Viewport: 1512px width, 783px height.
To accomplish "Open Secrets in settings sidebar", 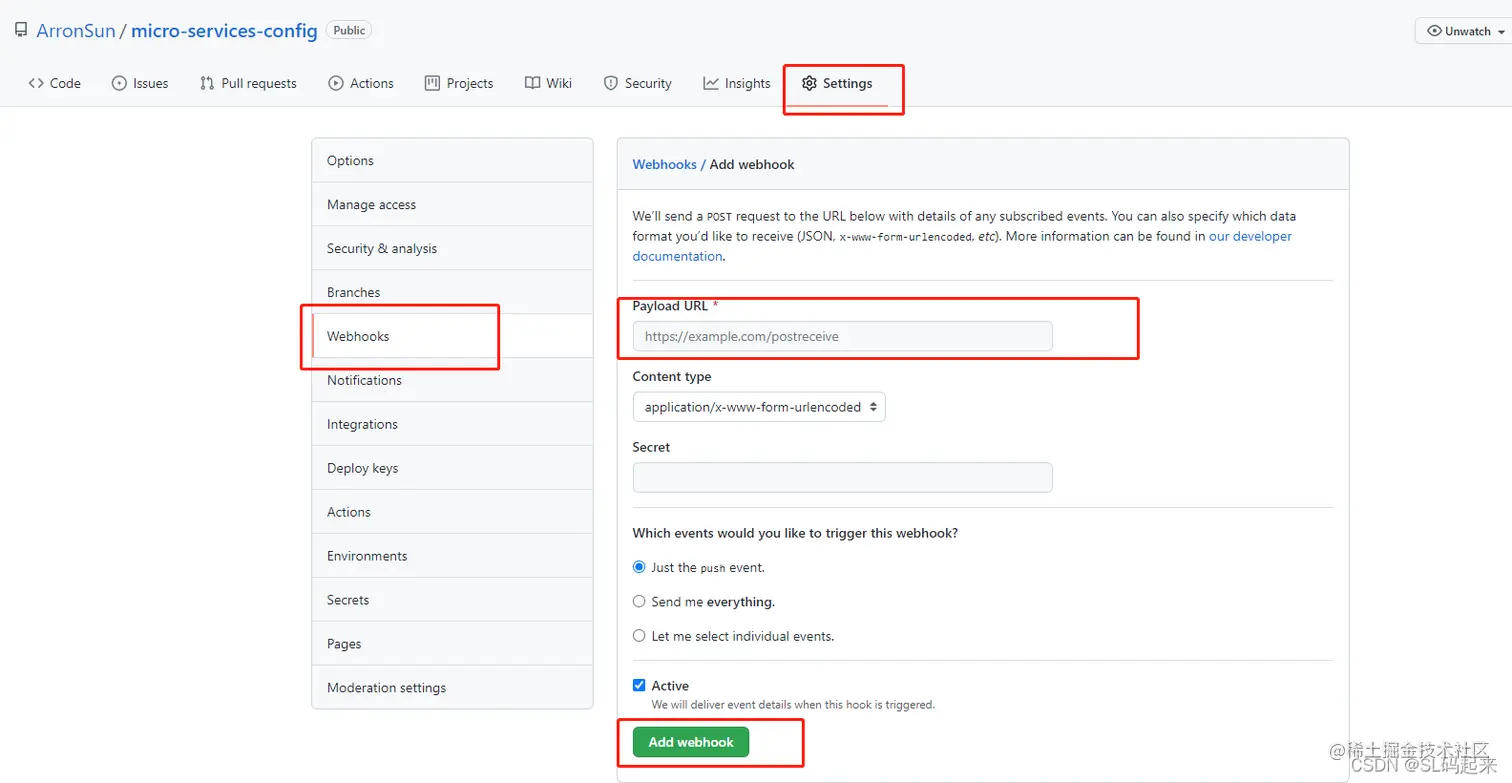I will pos(452,600).
